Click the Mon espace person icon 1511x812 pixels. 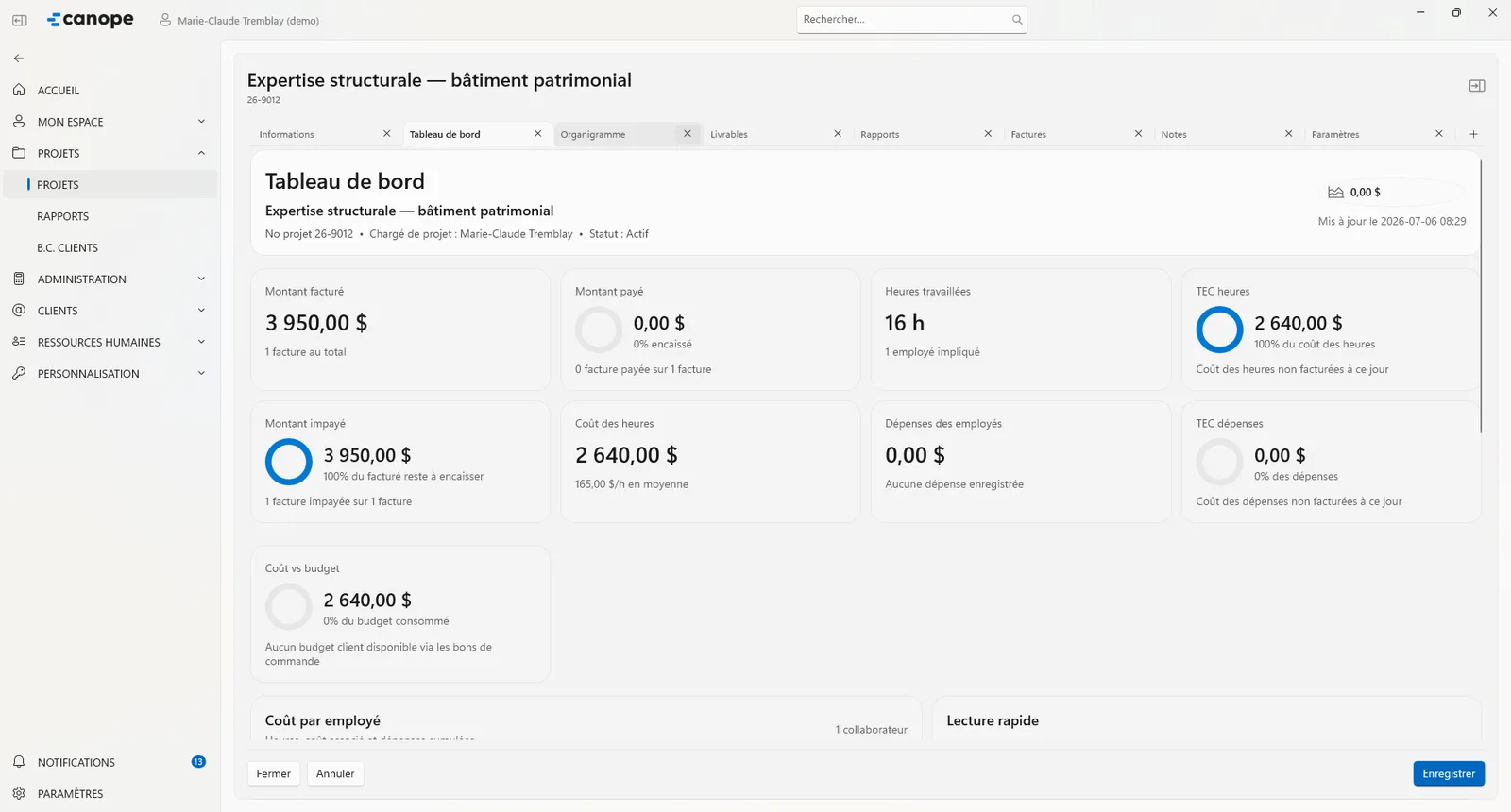(19, 121)
